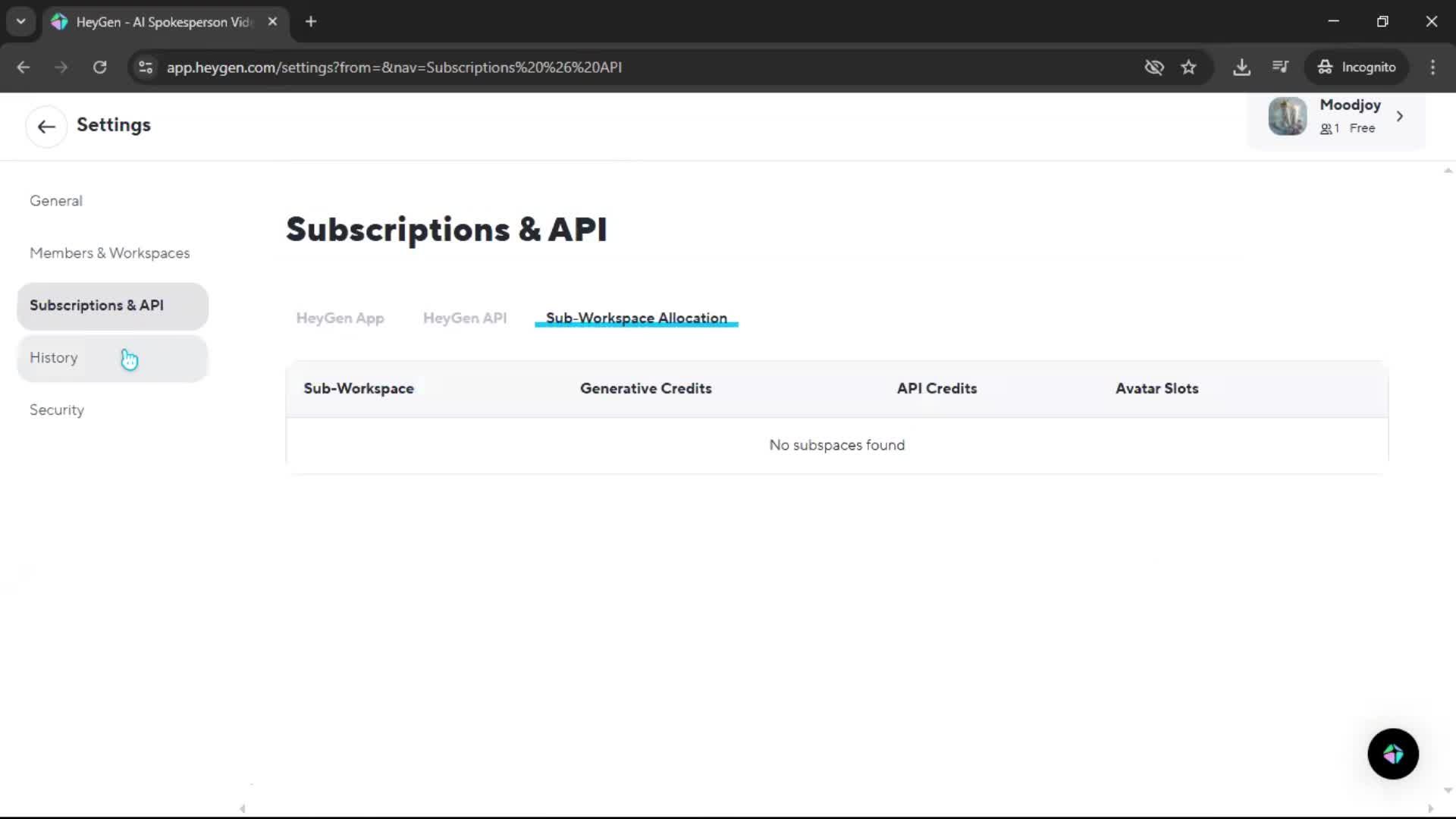Viewport: 1456px width, 819px height.
Task: Click the media control icon in toolbar
Action: click(x=1280, y=67)
